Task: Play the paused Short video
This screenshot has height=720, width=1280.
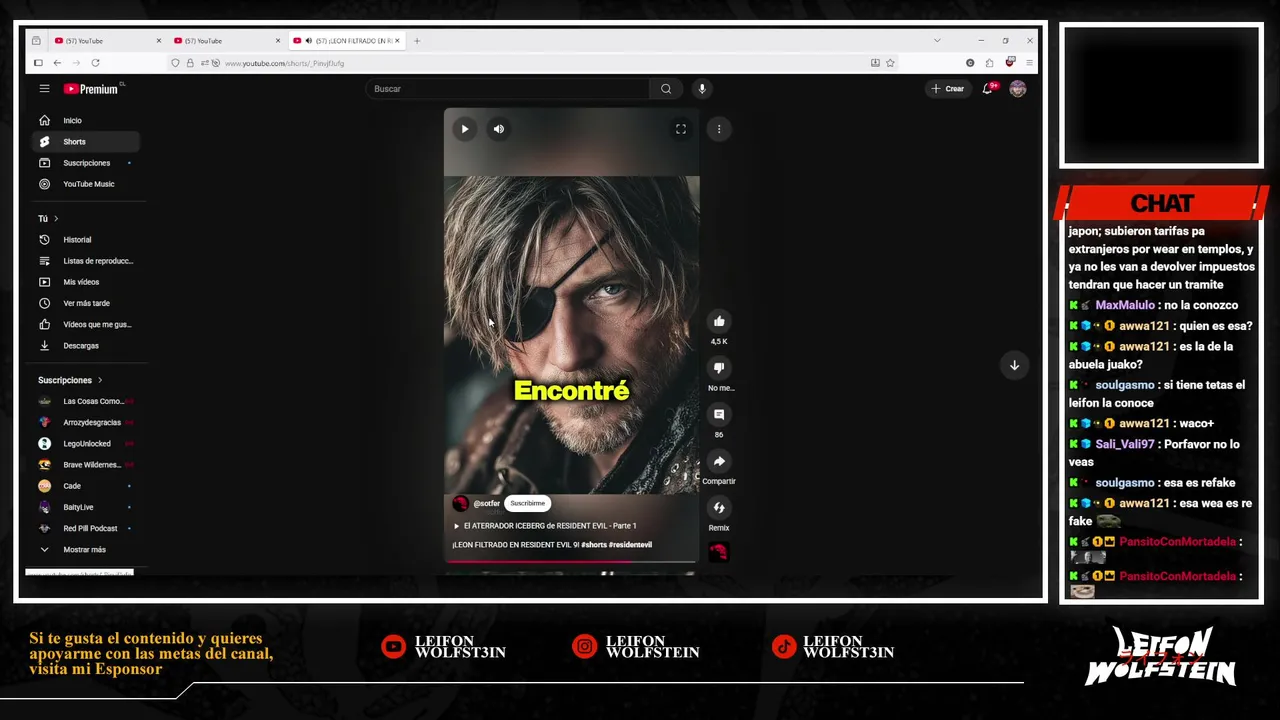Action: coord(464,129)
